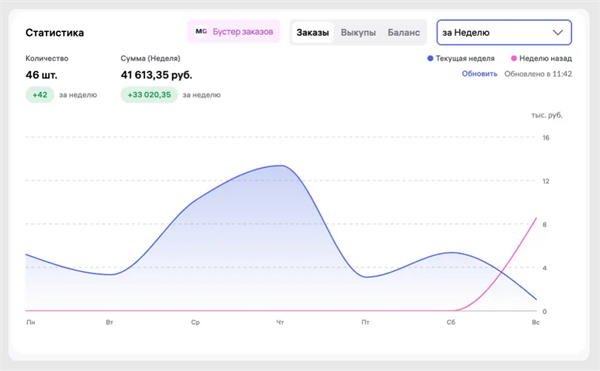Click the 46 шт. quantity value
The height and width of the screenshot is (371, 600).
pos(41,75)
